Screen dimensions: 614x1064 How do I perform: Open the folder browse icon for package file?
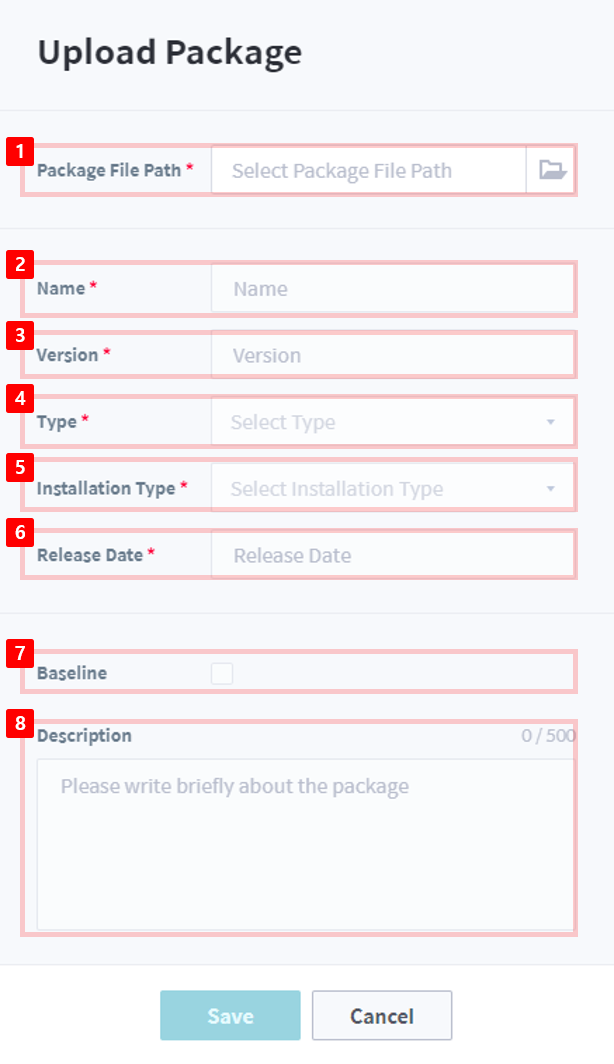pyautogui.click(x=550, y=170)
